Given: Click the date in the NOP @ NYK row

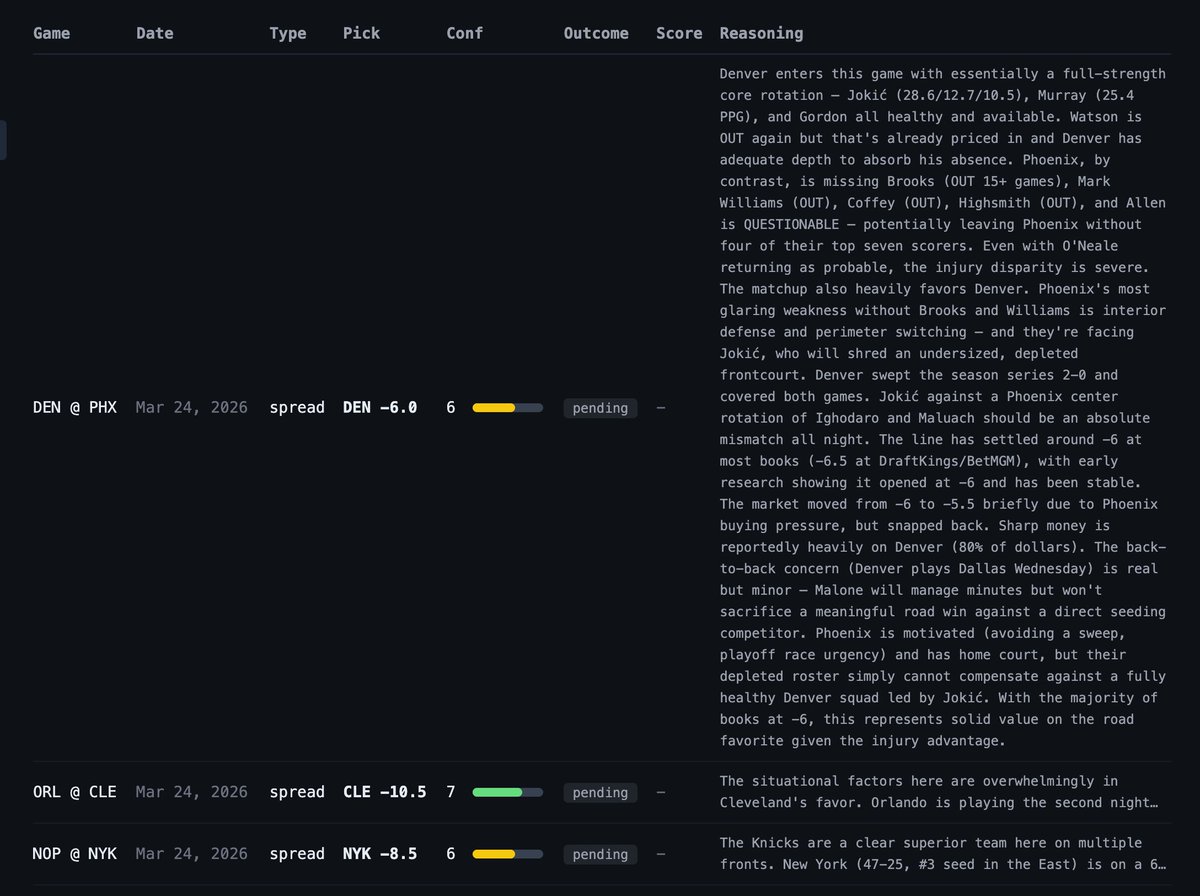Looking at the screenshot, I should 194,854.
